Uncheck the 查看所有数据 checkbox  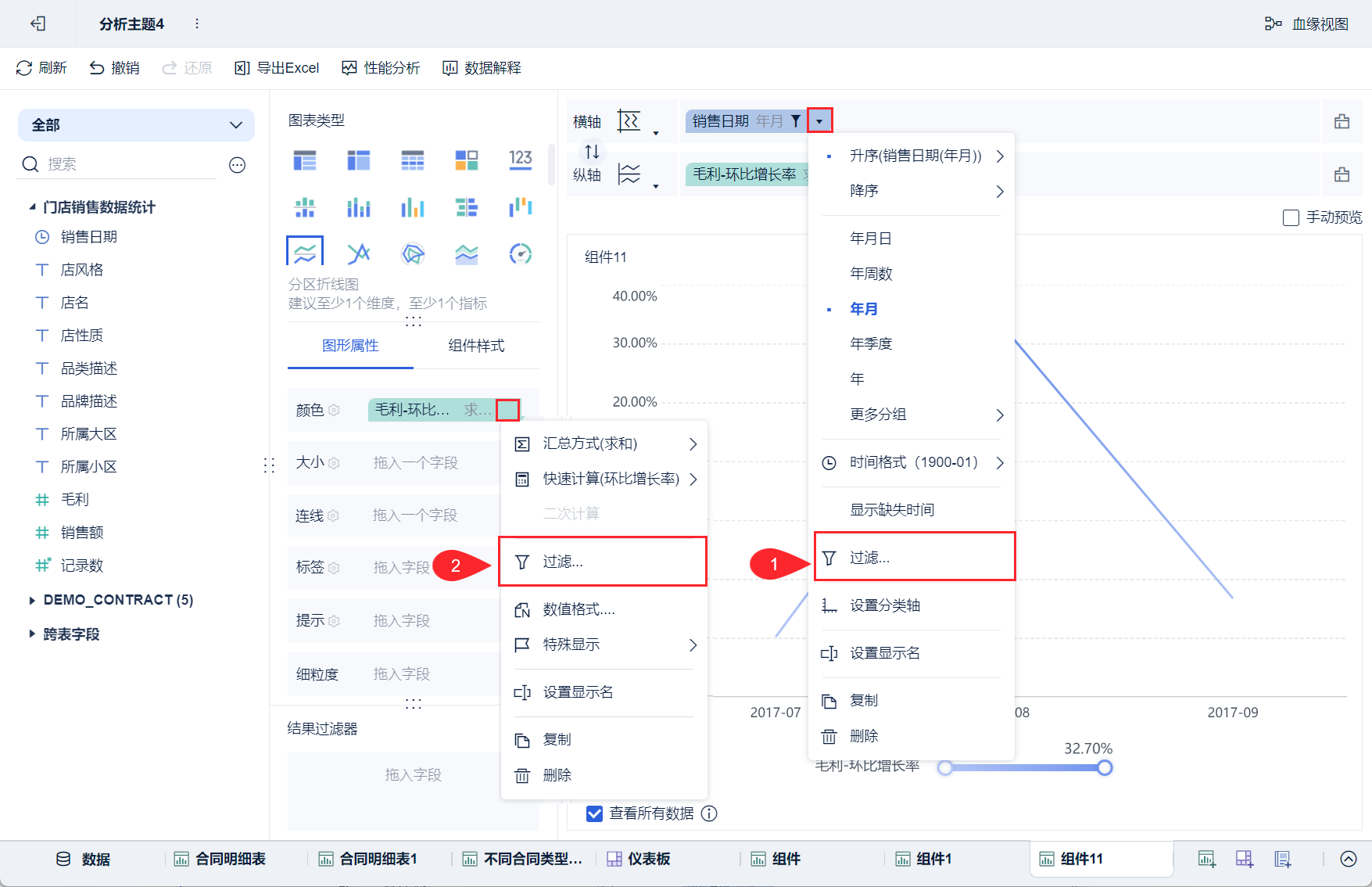click(x=595, y=813)
